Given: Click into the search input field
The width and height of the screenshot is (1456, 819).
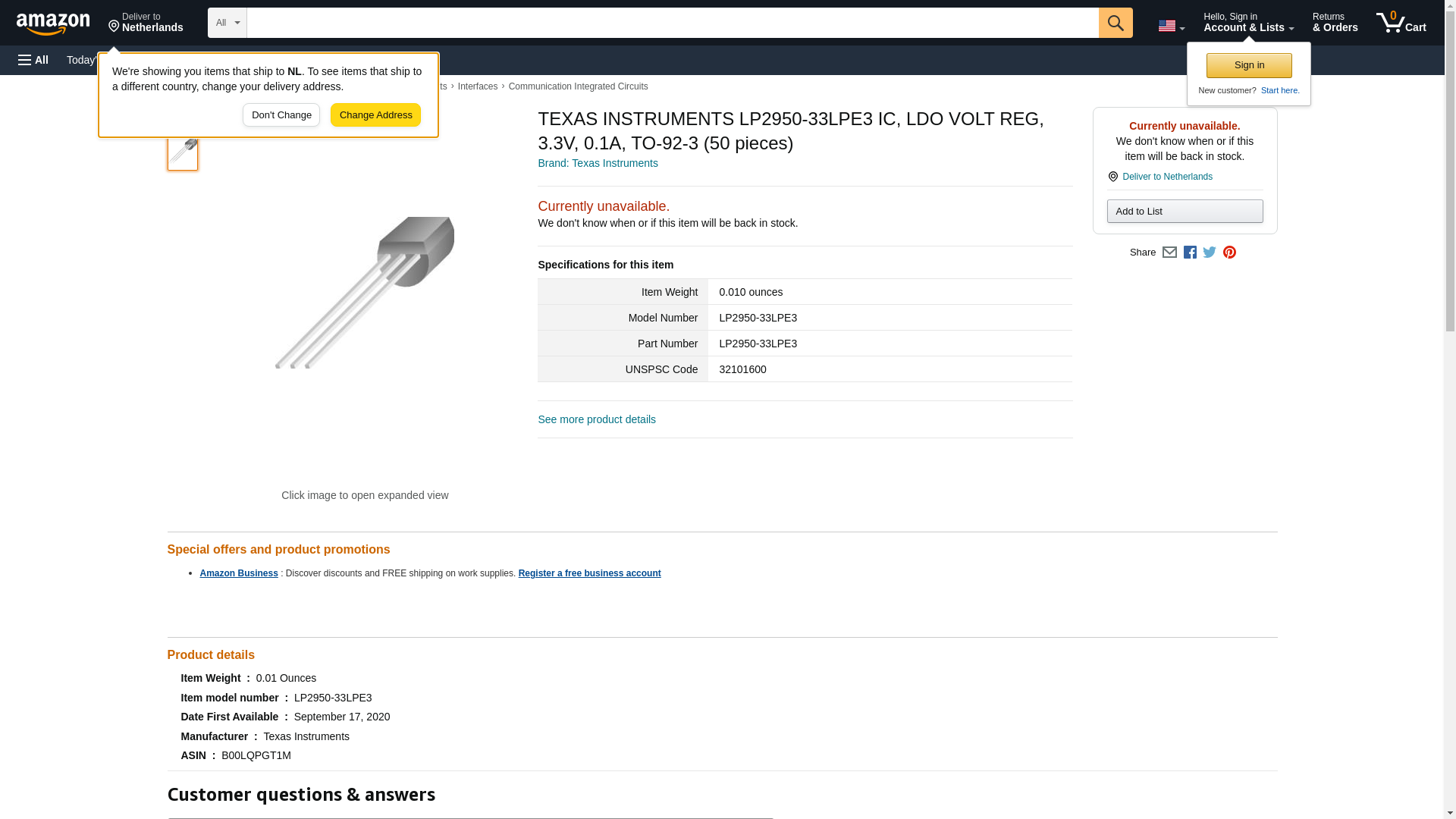Looking at the screenshot, I should [672, 23].
